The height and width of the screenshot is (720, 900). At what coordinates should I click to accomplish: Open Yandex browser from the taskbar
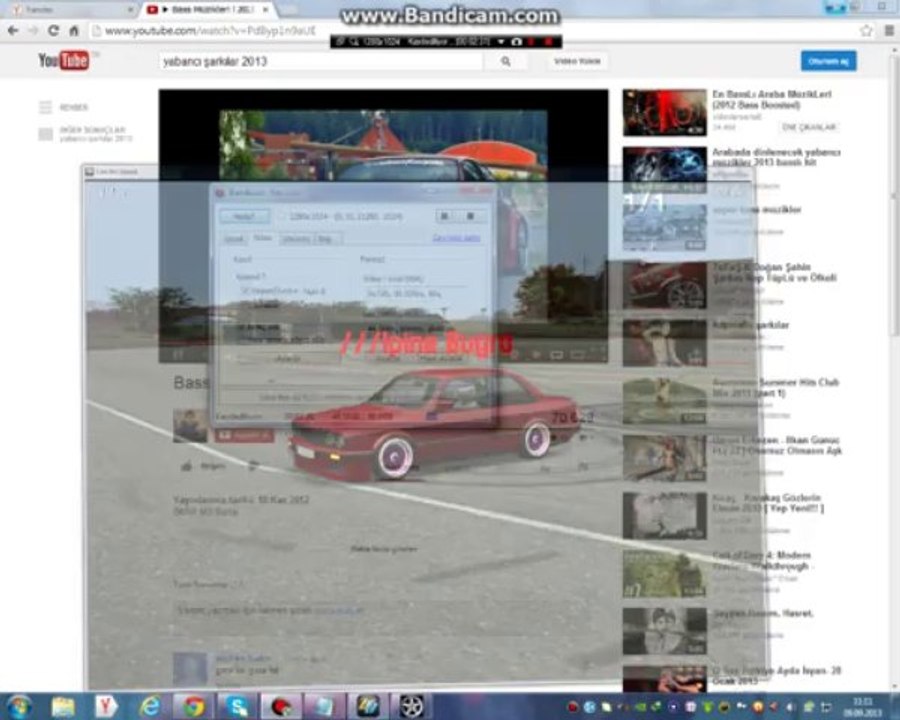click(x=106, y=706)
